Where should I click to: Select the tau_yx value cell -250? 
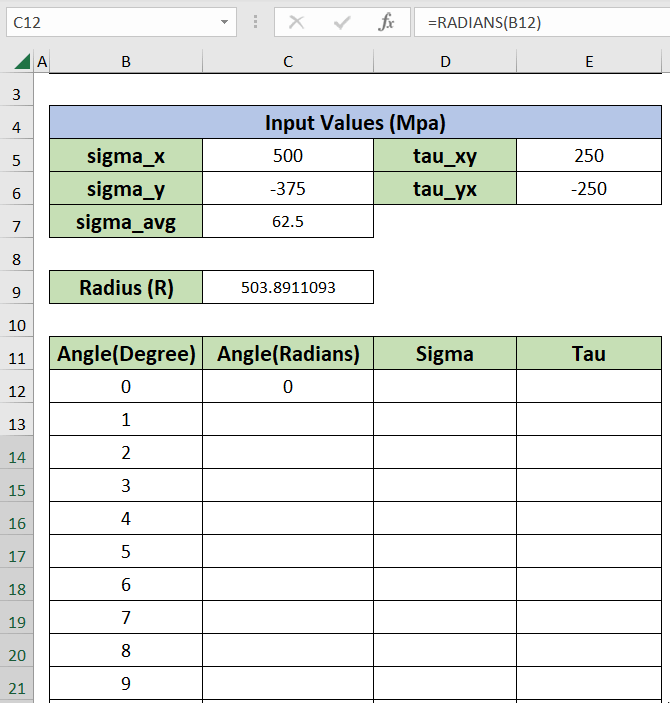pyautogui.click(x=589, y=189)
